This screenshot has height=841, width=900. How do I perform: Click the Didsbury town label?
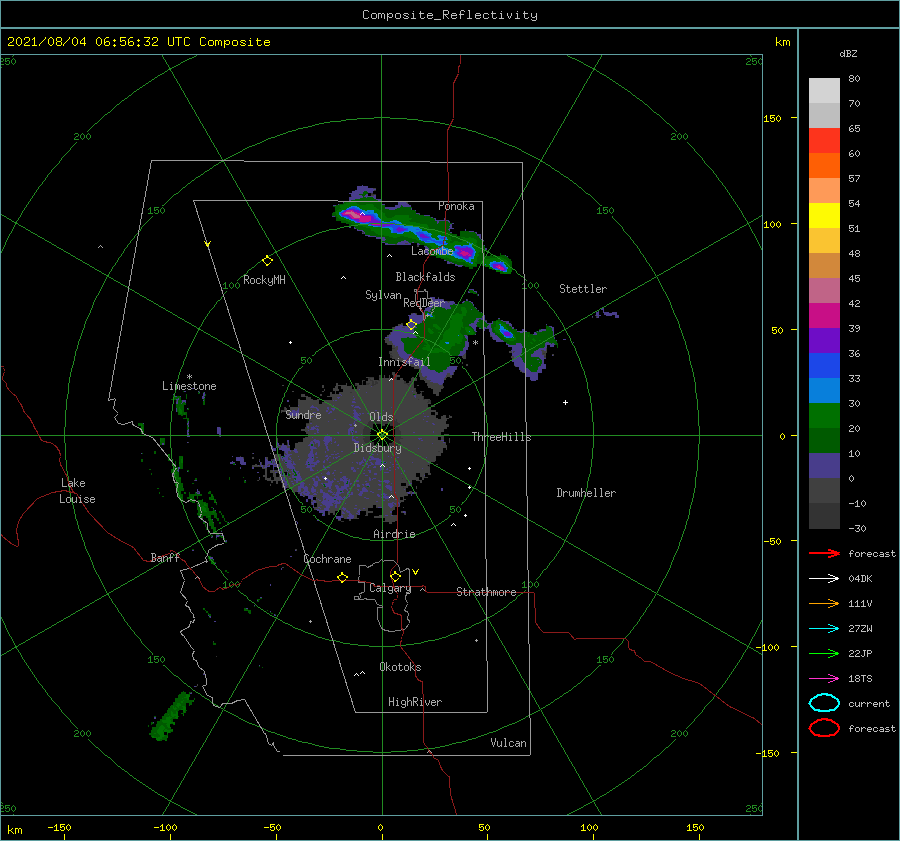click(x=377, y=448)
